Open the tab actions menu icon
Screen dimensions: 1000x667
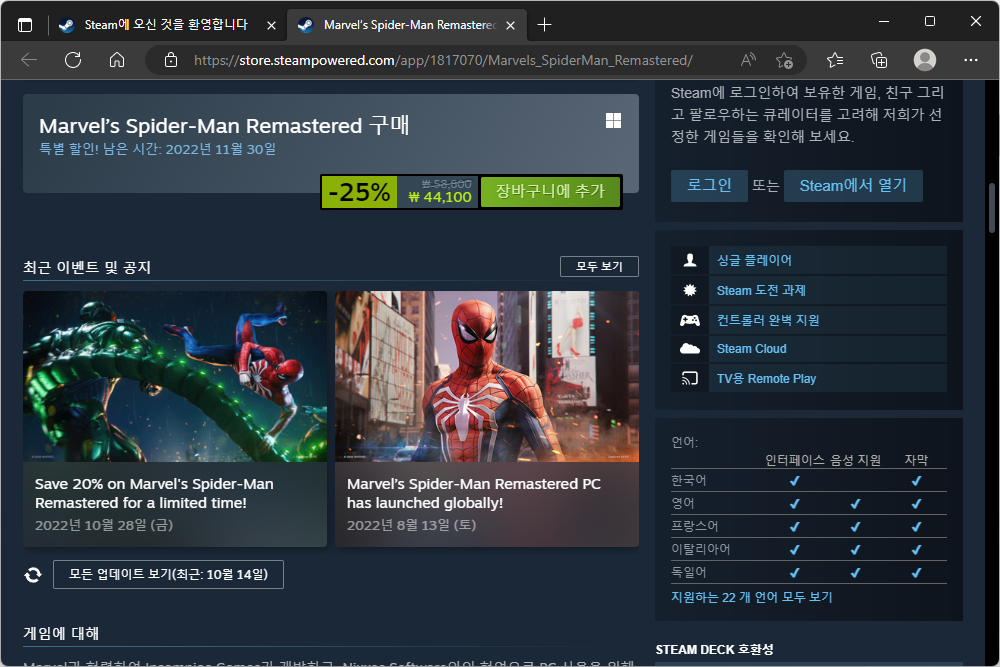[x=25, y=26]
